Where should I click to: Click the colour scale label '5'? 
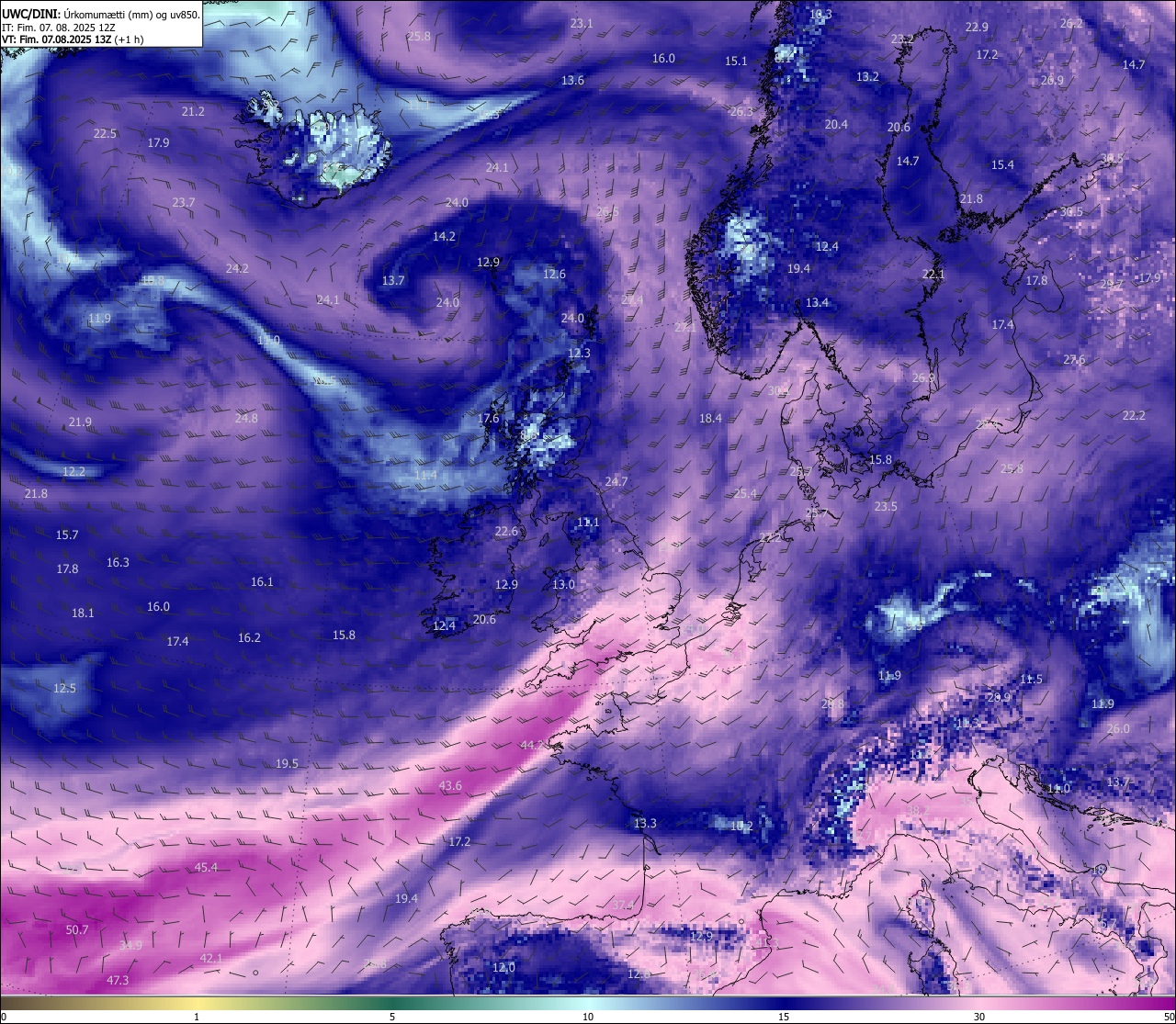(x=392, y=1017)
